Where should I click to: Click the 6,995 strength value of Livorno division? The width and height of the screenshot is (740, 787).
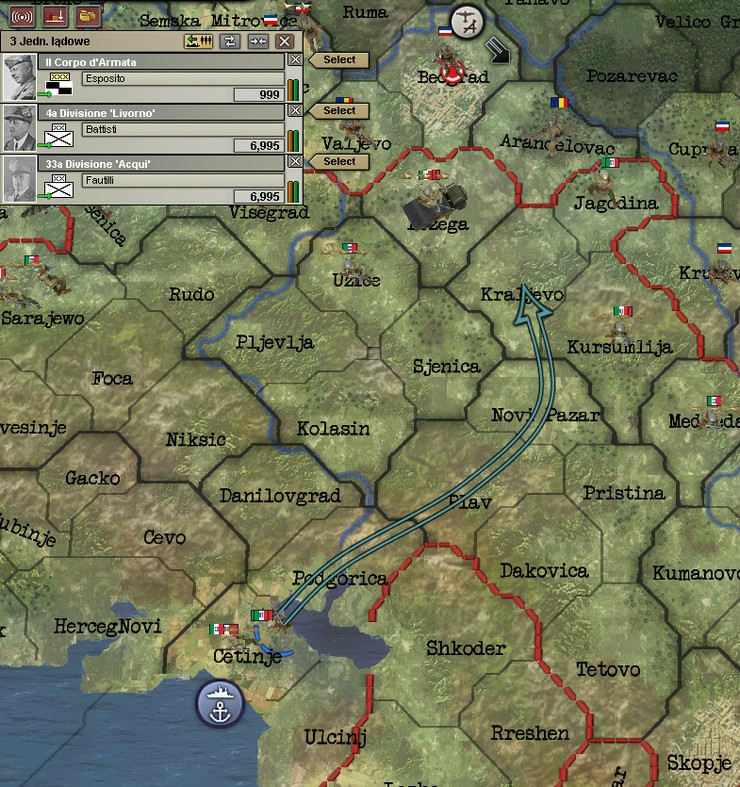pos(259,146)
